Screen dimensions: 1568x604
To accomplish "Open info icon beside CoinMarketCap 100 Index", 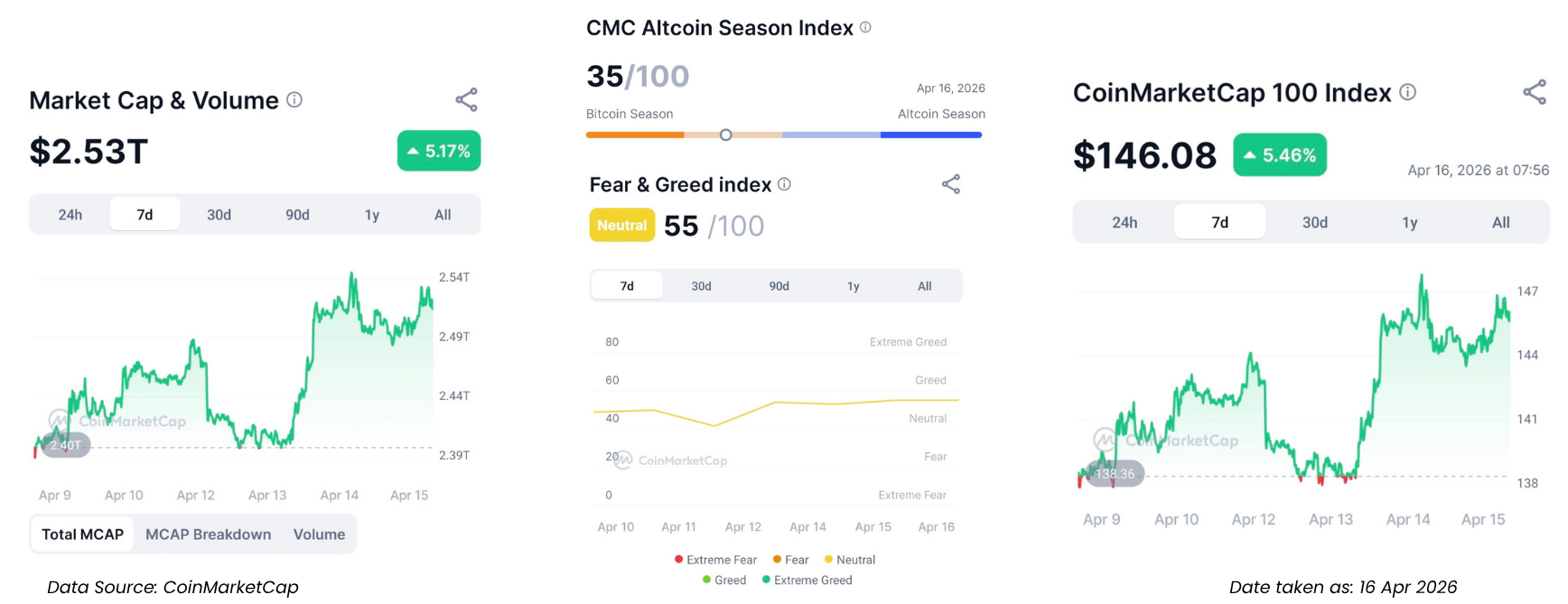I will (x=1407, y=92).
